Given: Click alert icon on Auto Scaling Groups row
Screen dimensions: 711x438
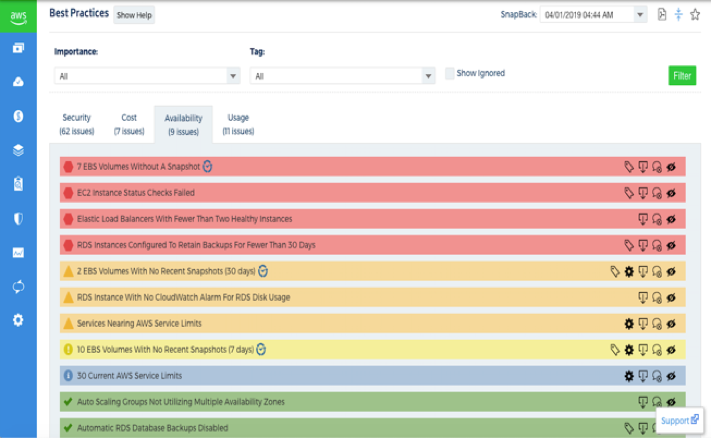Looking at the screenshot, I should coord(643,402).
